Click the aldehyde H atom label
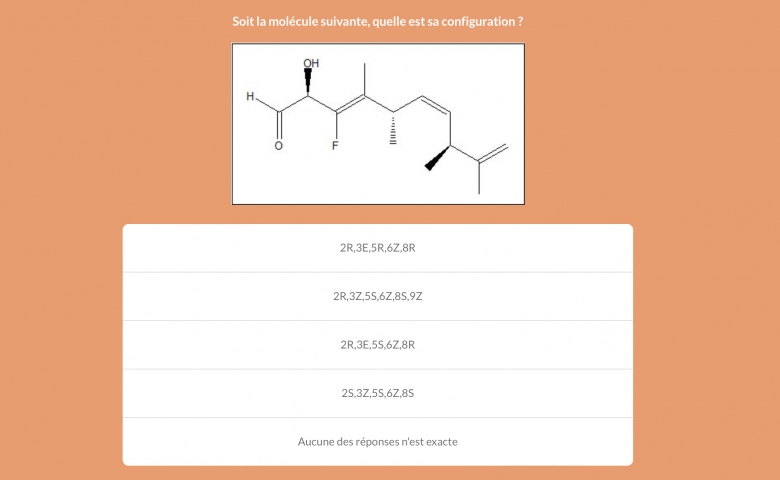 250,96
